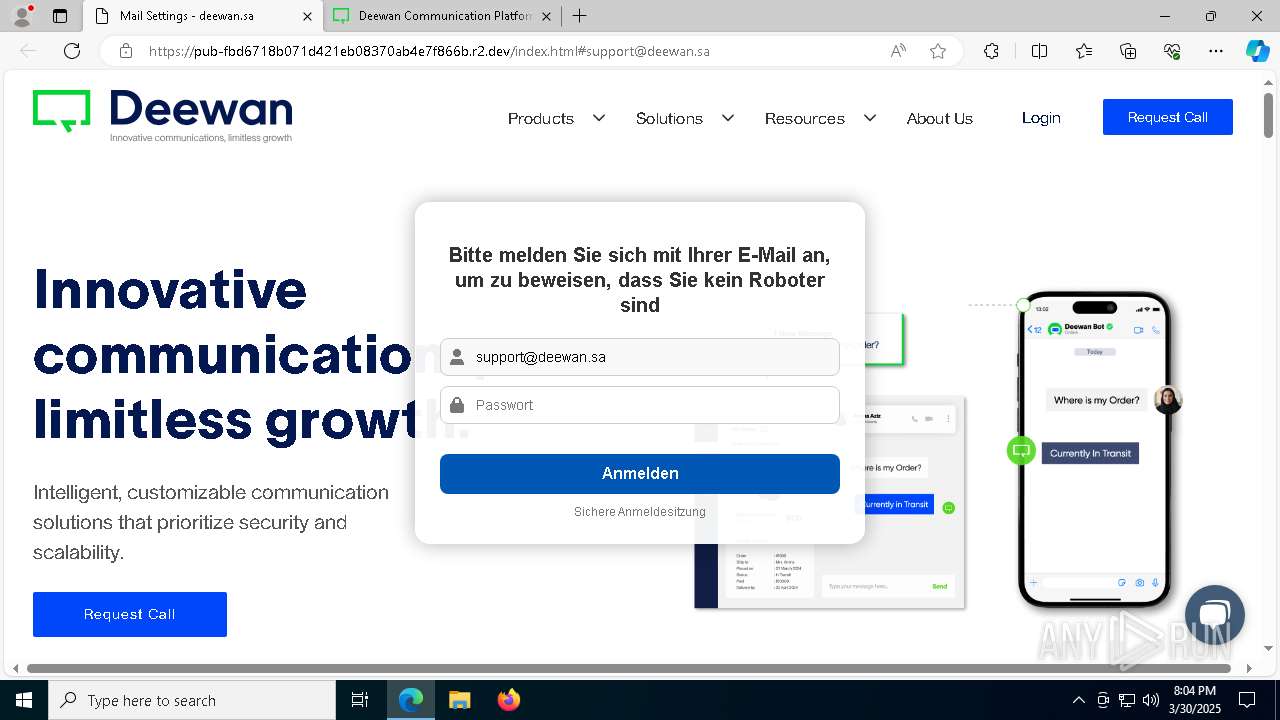Viewport: 1280px width, 720px height.
Task: Open Task View on taskbar
Action: [360, 700]
